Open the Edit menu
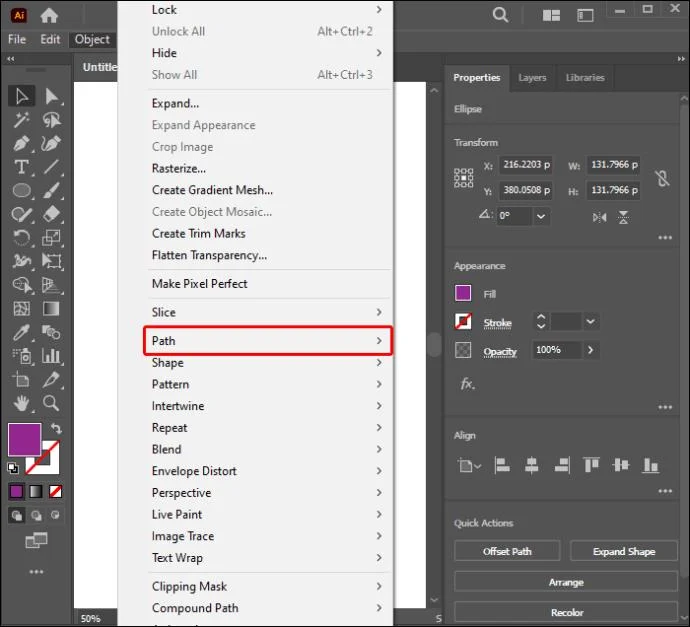The width and height of the screenshot is (690, 627). point(50,39)
